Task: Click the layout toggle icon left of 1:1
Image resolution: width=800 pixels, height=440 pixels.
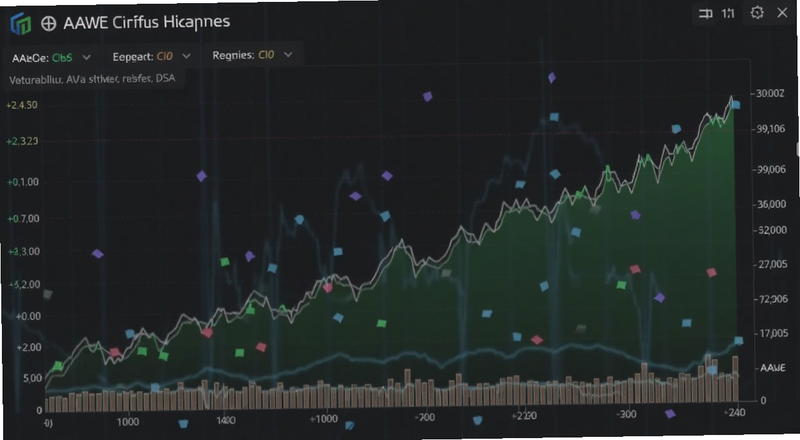Action: coord(706,14)
